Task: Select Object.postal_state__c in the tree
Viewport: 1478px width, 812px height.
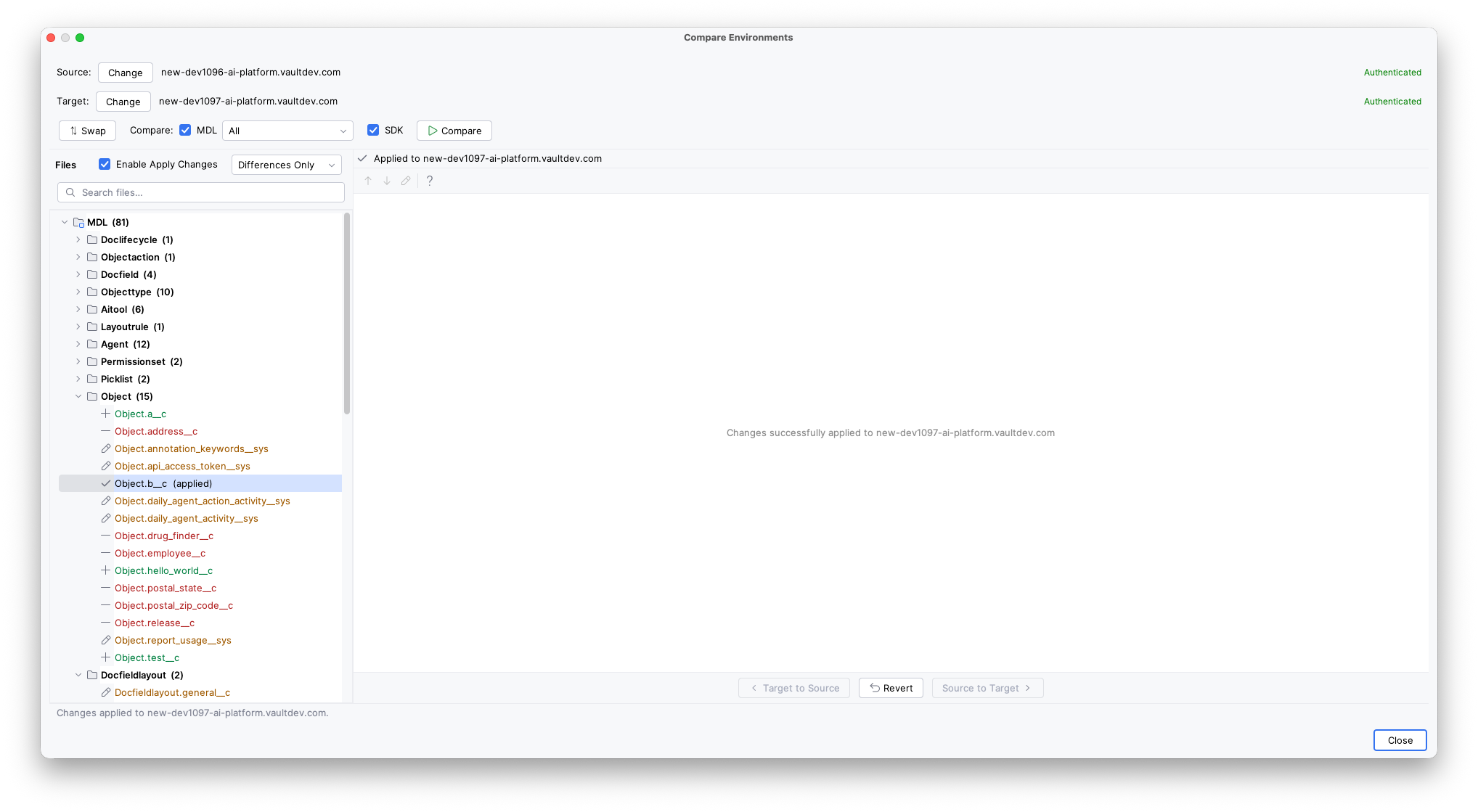Action: pyautogui.click(x=166, y=588)
